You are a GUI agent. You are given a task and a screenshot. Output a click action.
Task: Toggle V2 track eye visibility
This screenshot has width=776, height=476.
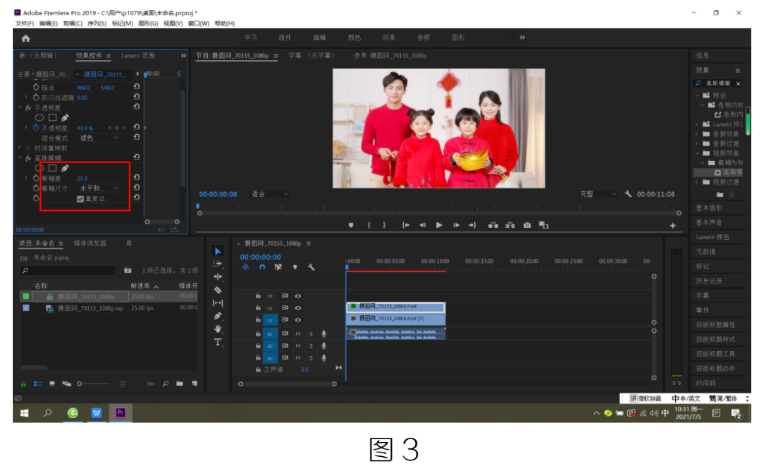point(298,308)
